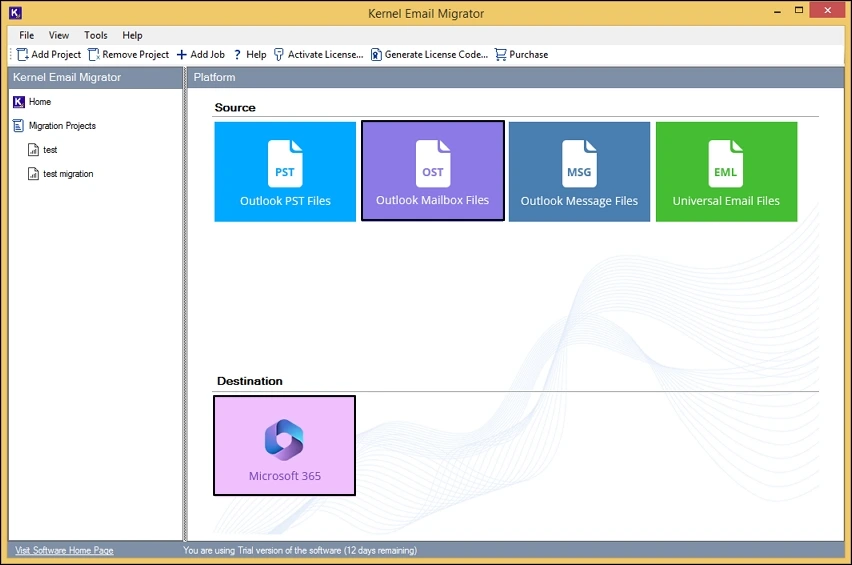Click the Remove Project toolbar label
Screen dimensions: 852x565
135,54
